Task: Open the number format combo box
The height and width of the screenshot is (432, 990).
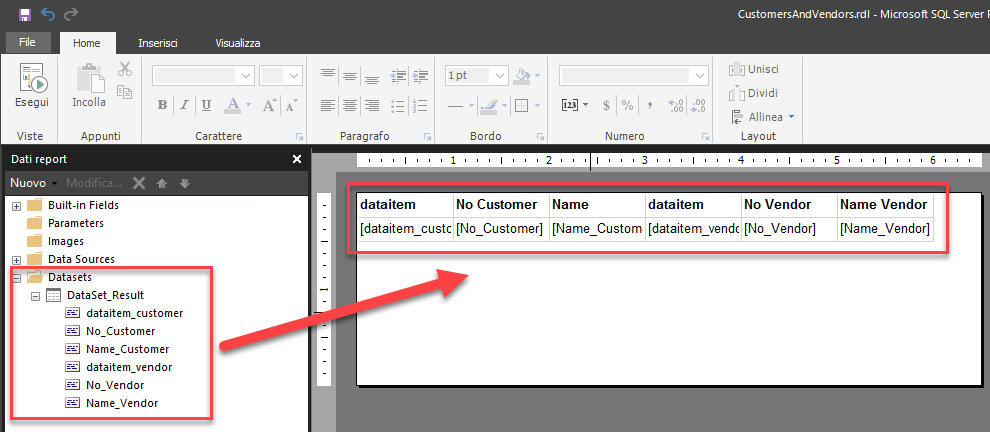Action: coord(633,75)
